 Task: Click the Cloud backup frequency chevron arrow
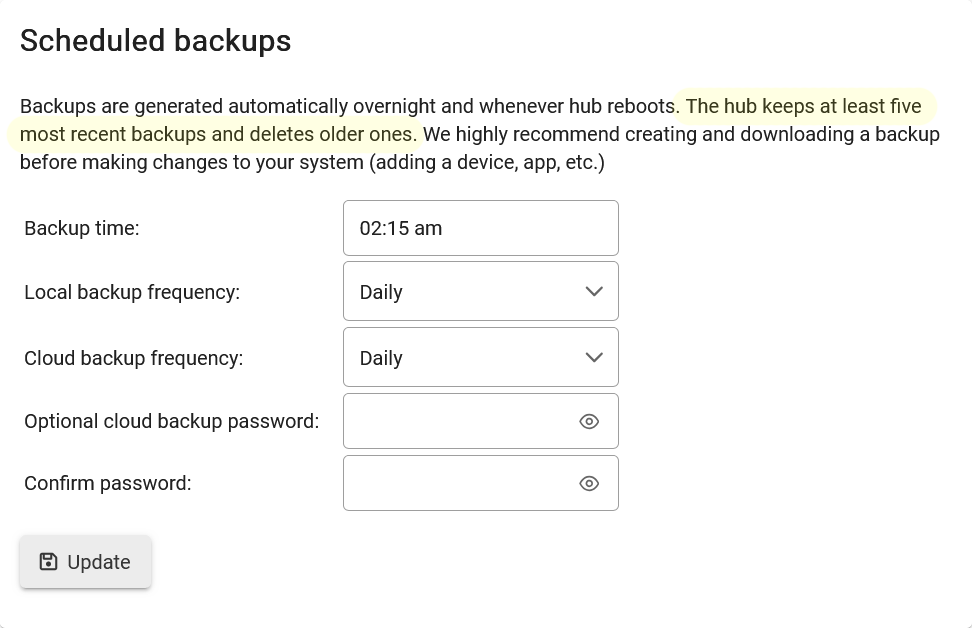(594, 358)
